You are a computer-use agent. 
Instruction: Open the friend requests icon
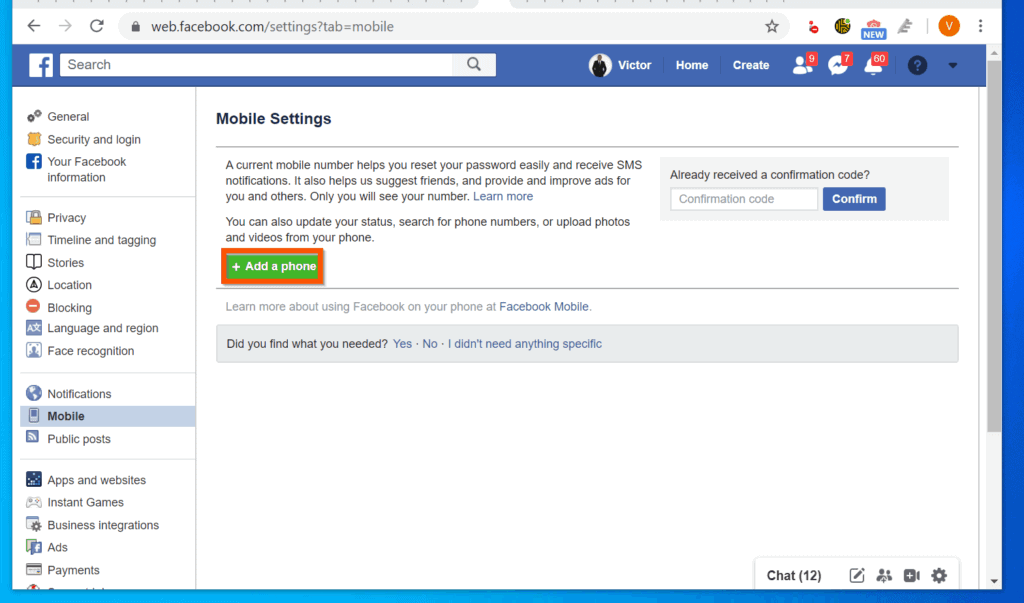[x=803, y=64]
